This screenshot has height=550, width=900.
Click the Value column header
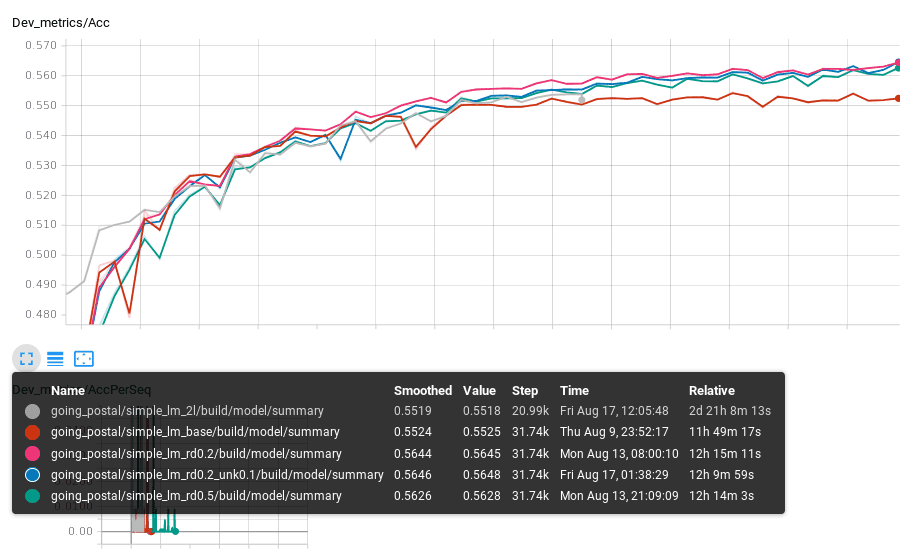(479, 391)
